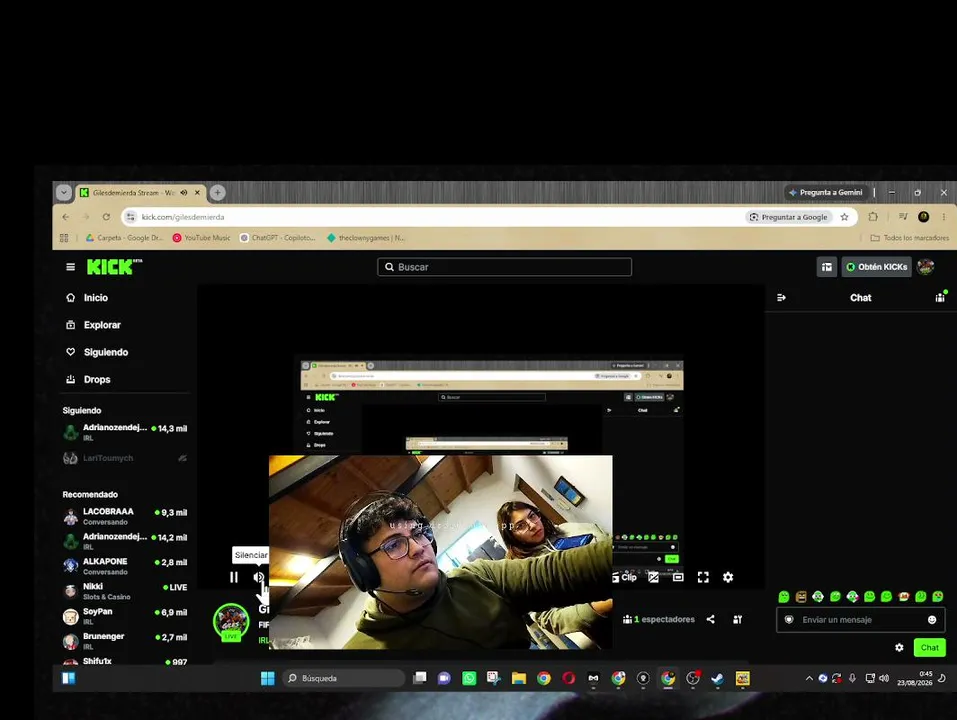Mute the tab using its speaker icon

click(x=184, y=193)
